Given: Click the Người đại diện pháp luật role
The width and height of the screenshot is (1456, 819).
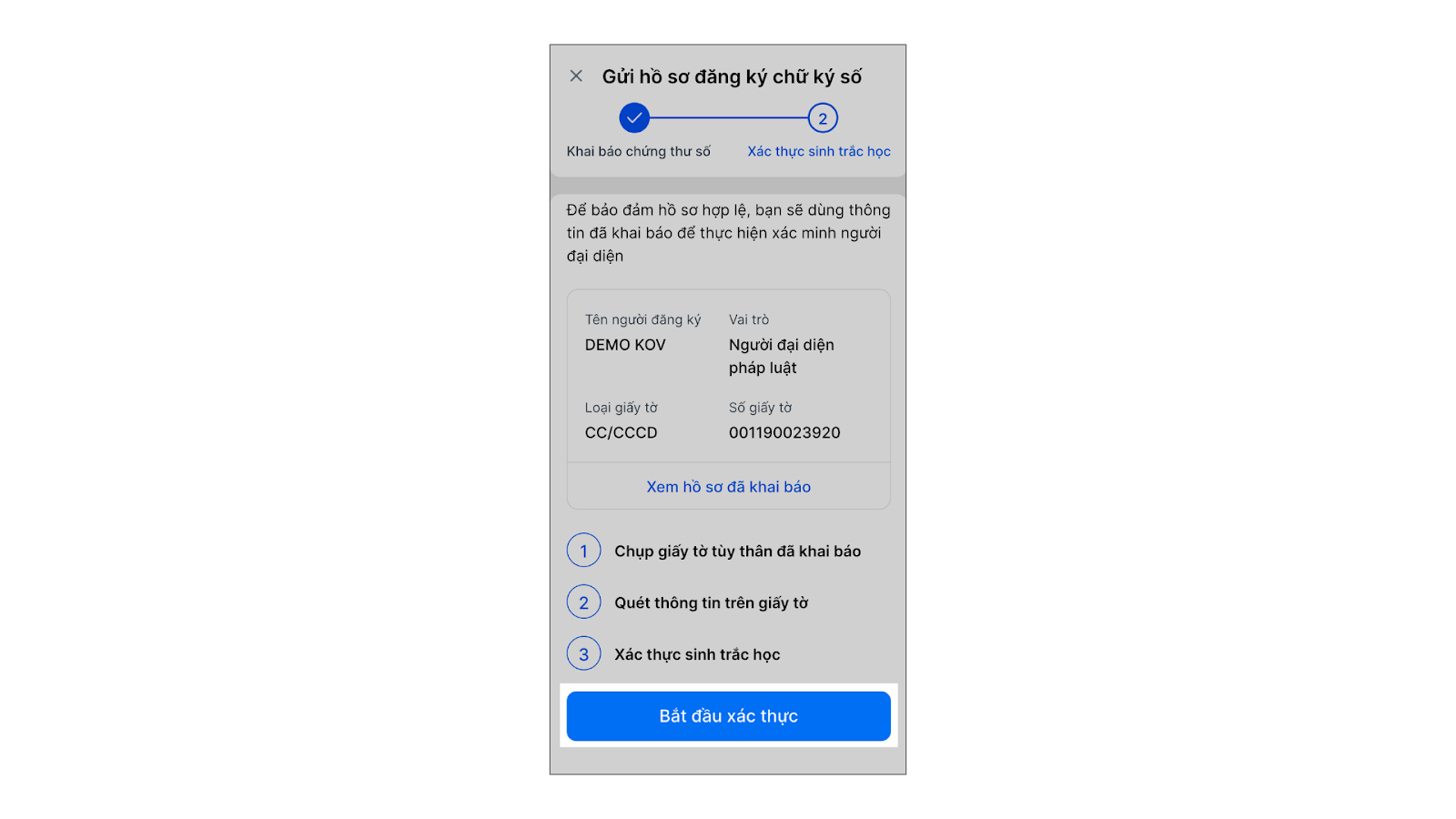Looking at the screenshot, I should click(782, 357).
